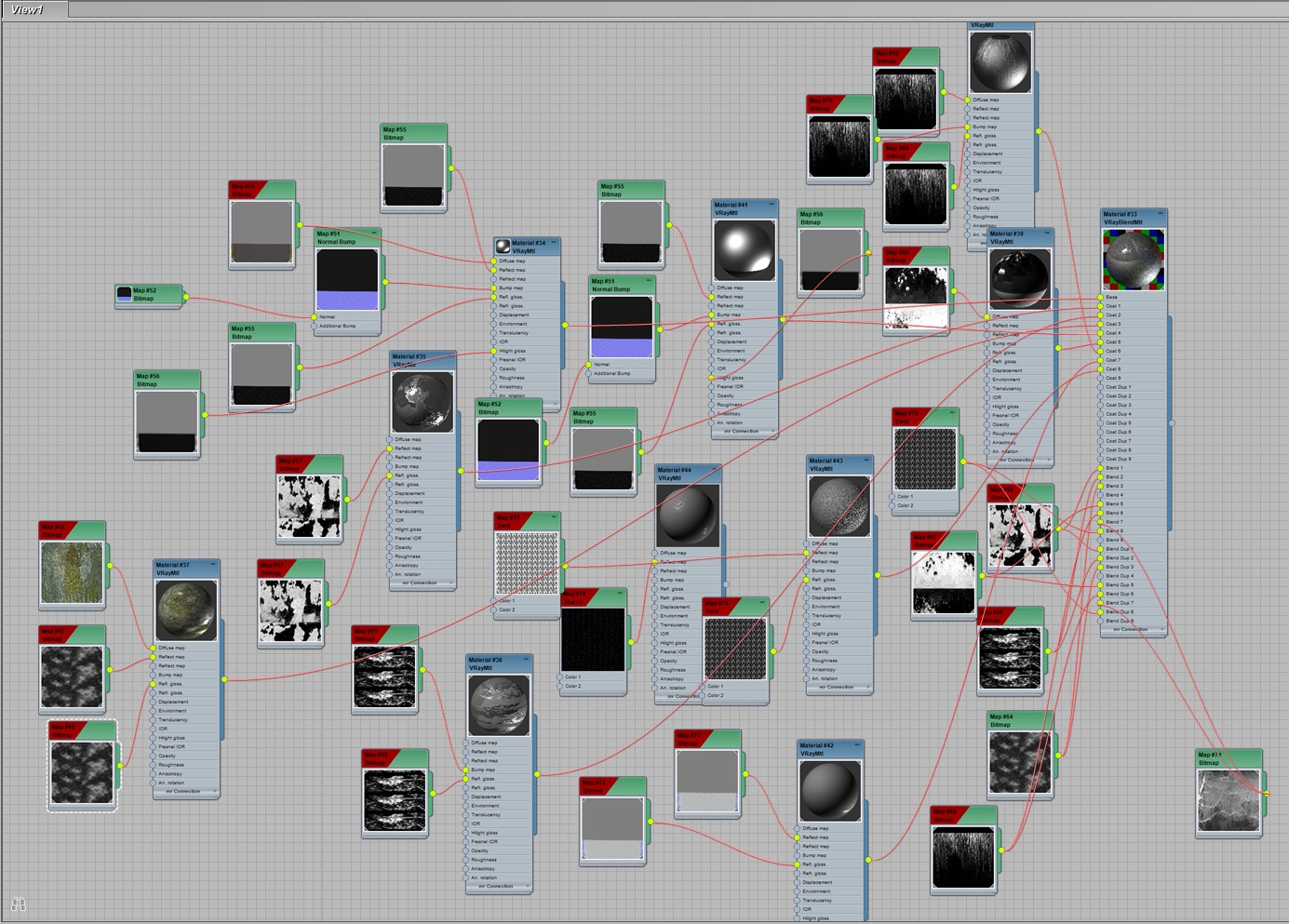Click the swatch icon on collapsed Map #52 node
This screenshot has height=924, width=1289.
pyautogui.click(x=124, y=294)
